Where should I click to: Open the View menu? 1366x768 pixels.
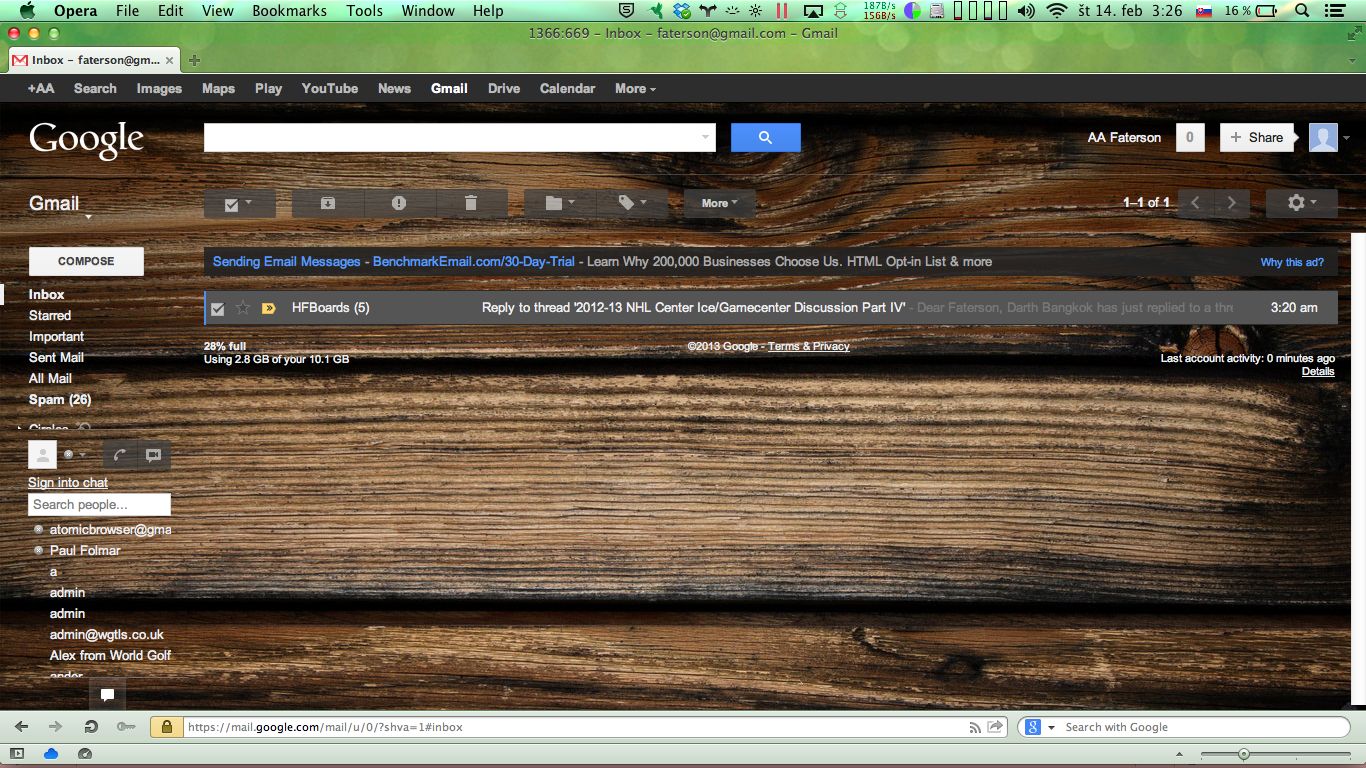218,11
